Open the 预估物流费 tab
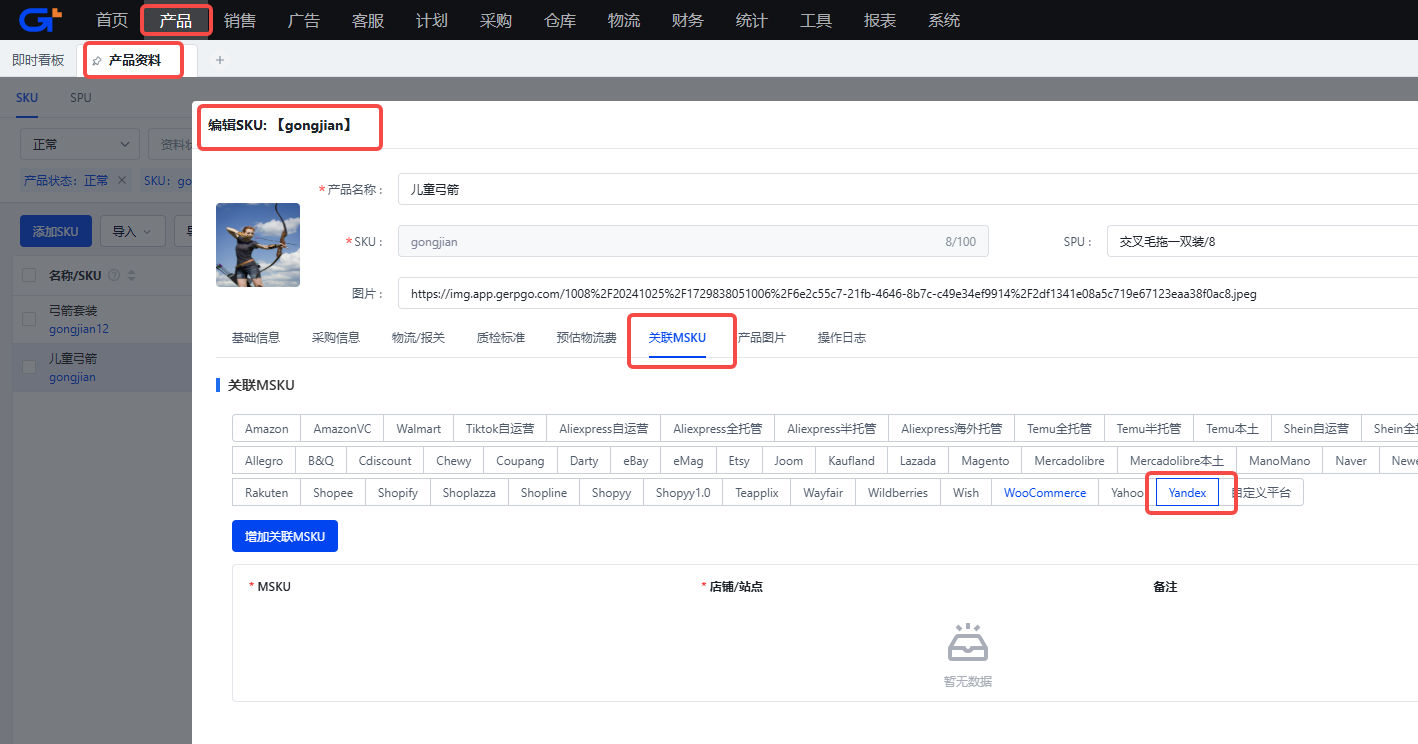 coord(587,338)
